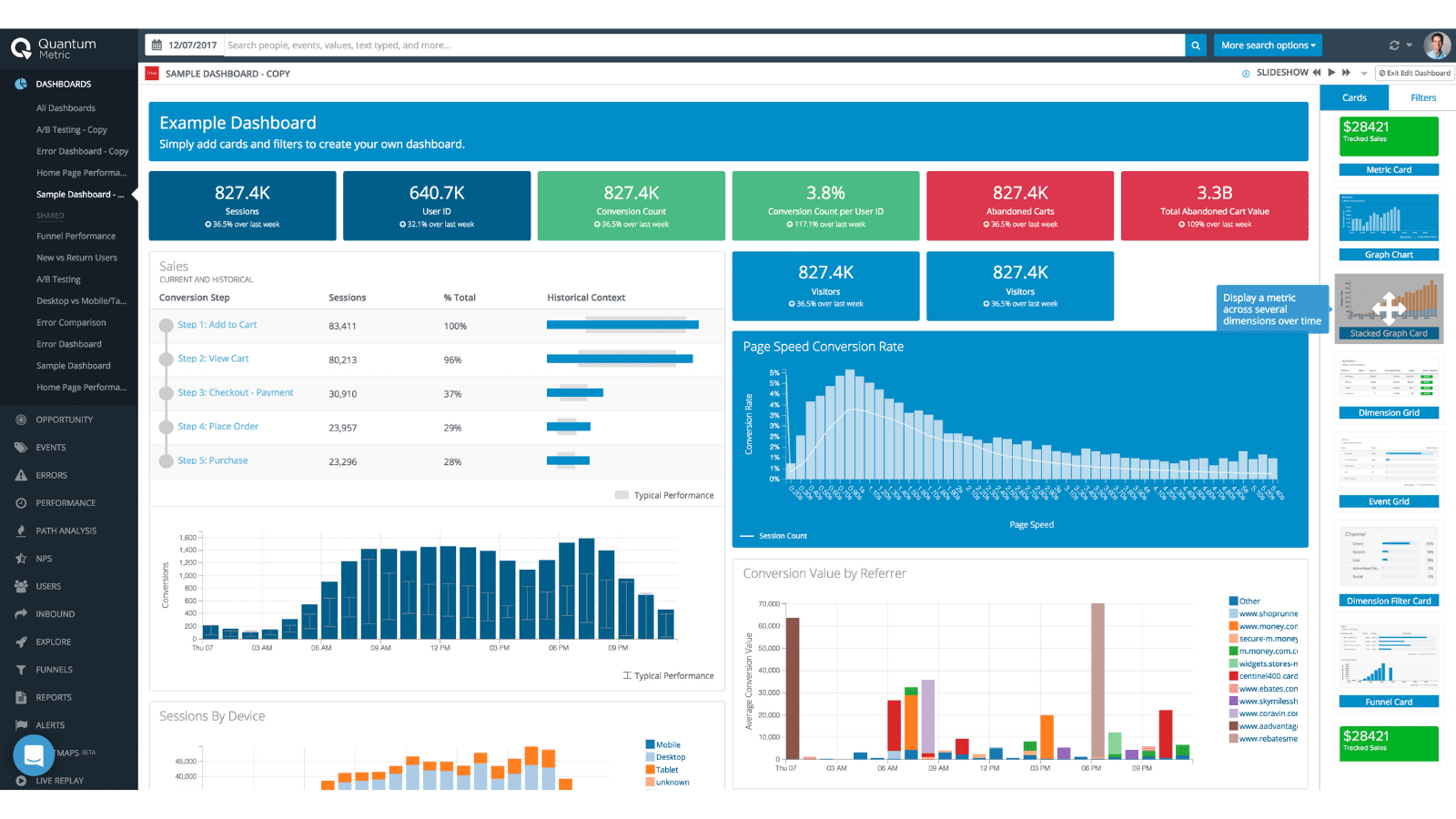Open the Reports menu item
The height and width of the screenshot is (819, 1456).
(x=54, y=697)
